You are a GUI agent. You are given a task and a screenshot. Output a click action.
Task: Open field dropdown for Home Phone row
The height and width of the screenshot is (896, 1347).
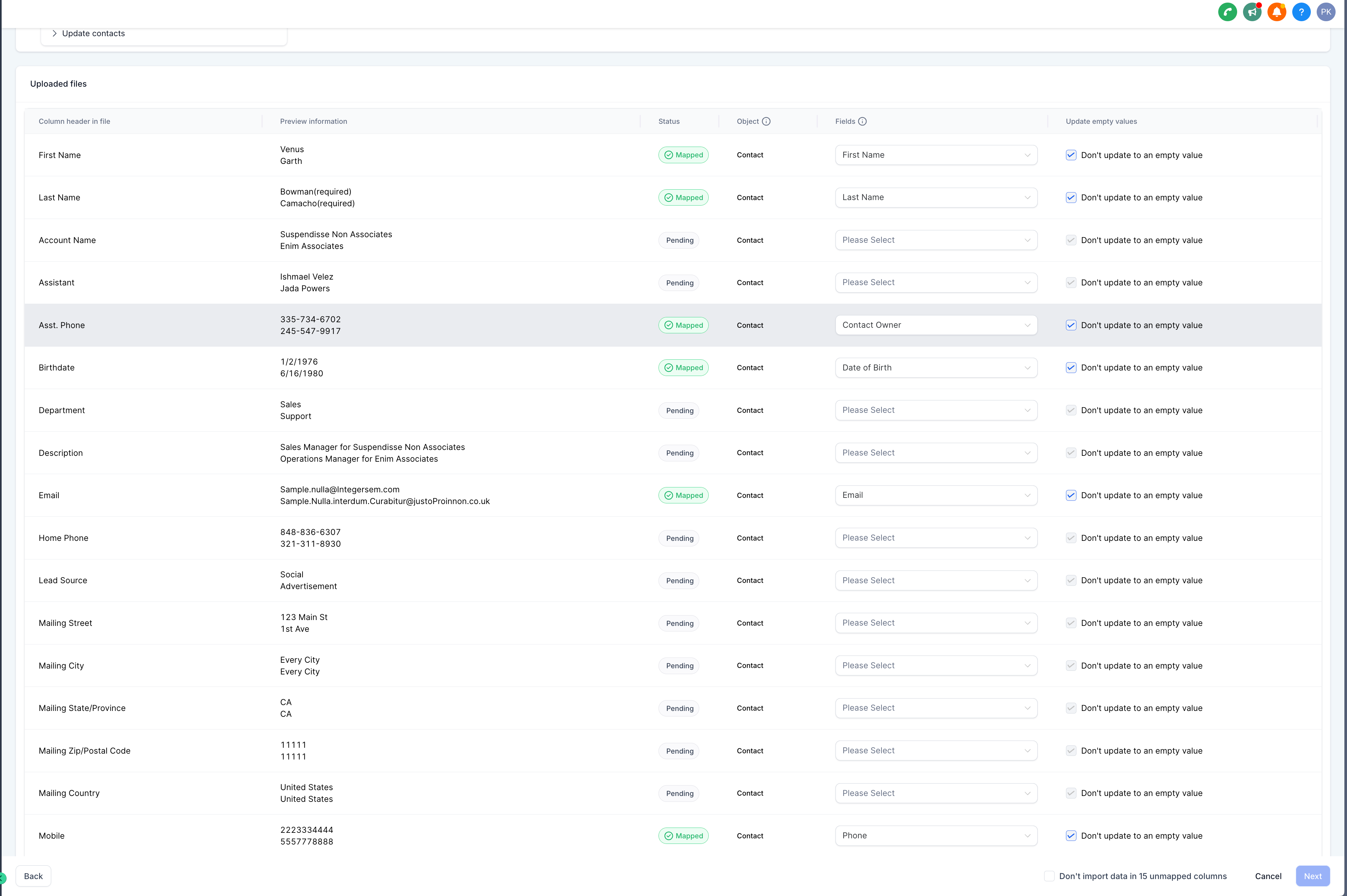pos(936,538)
